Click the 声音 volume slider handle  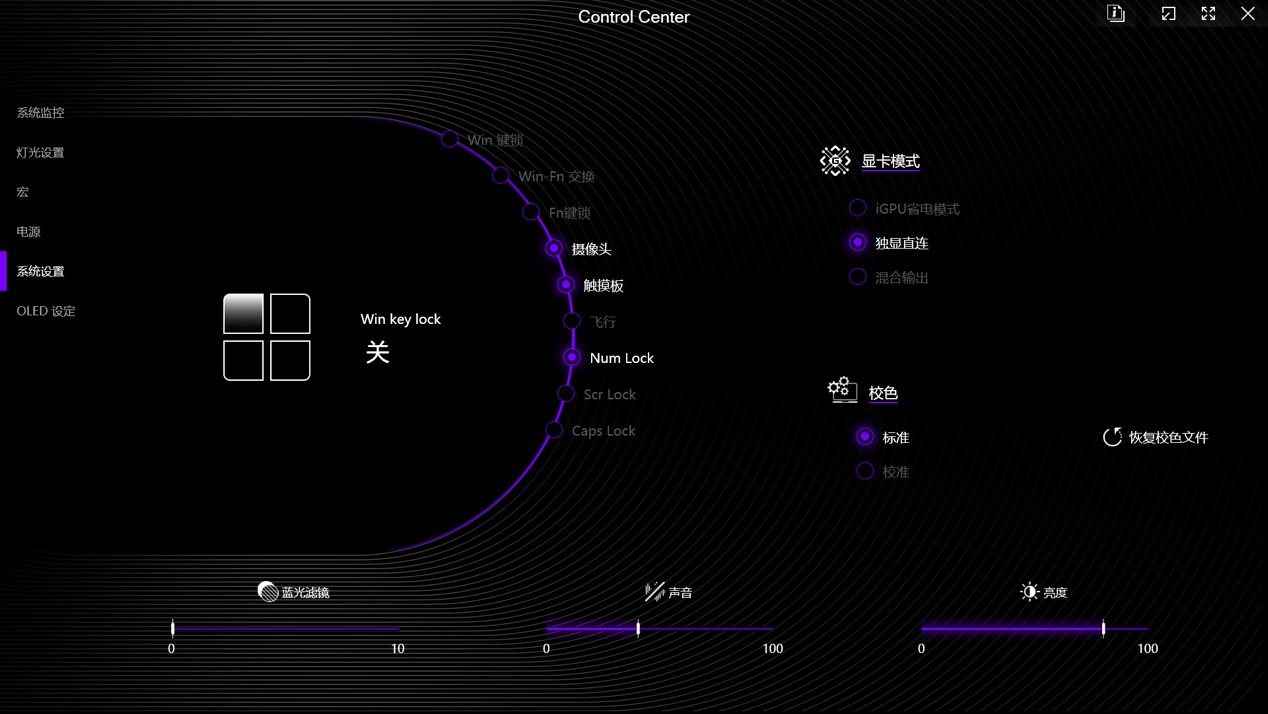[638, 628]
